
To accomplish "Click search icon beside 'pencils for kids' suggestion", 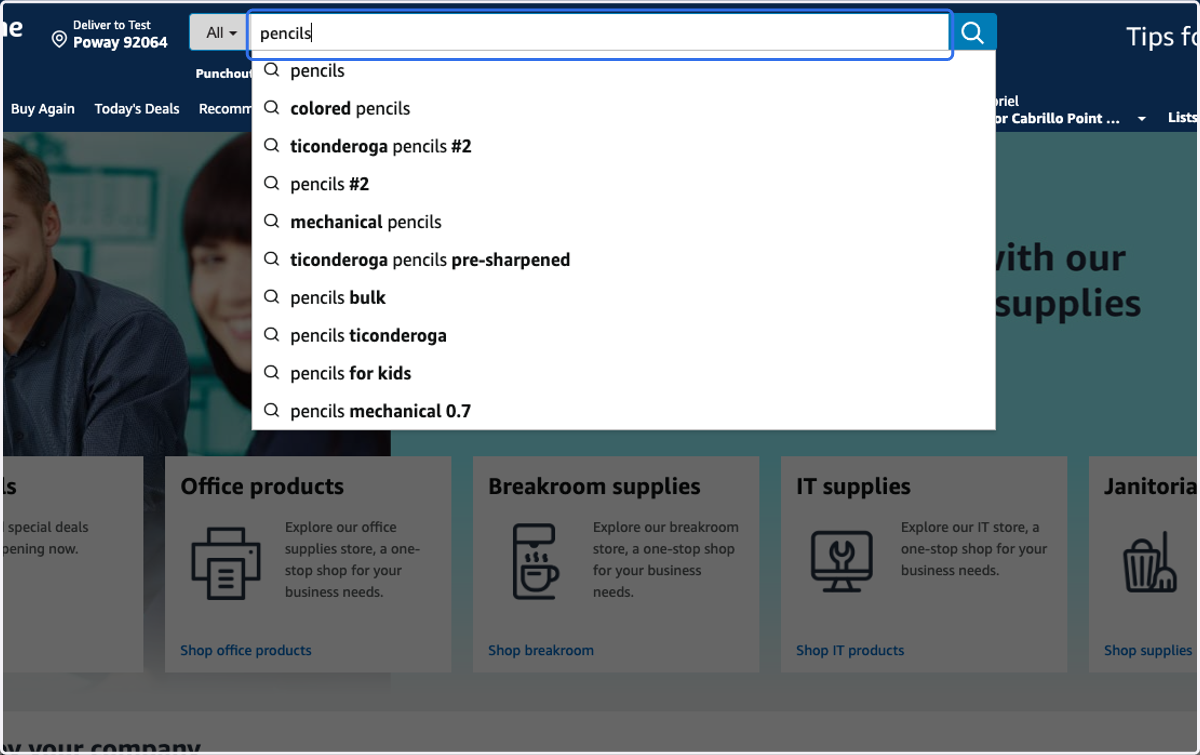I will (x=271, y=373).
